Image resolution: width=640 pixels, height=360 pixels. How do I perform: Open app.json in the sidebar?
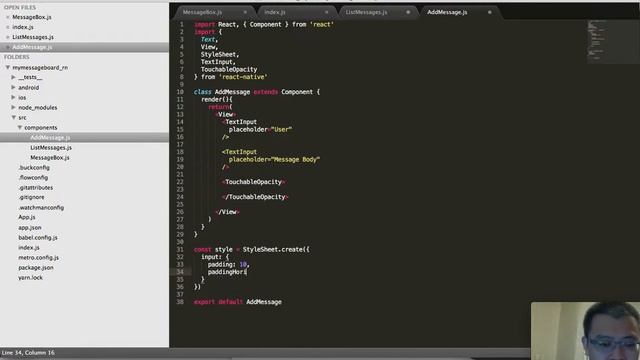tap(30, 228)
